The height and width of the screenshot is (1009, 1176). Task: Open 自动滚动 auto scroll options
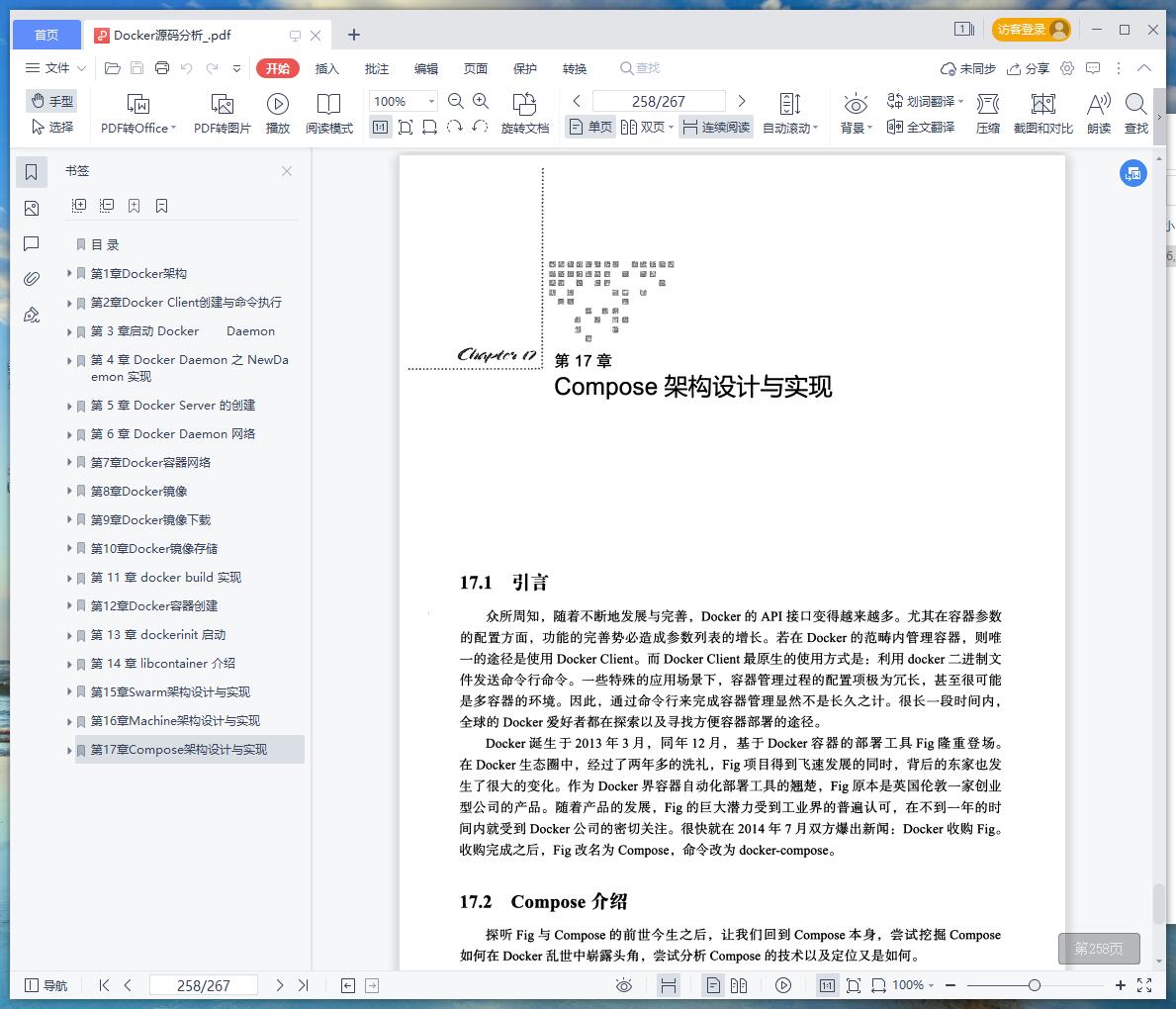pyautogui.click(x=790, y=114)
